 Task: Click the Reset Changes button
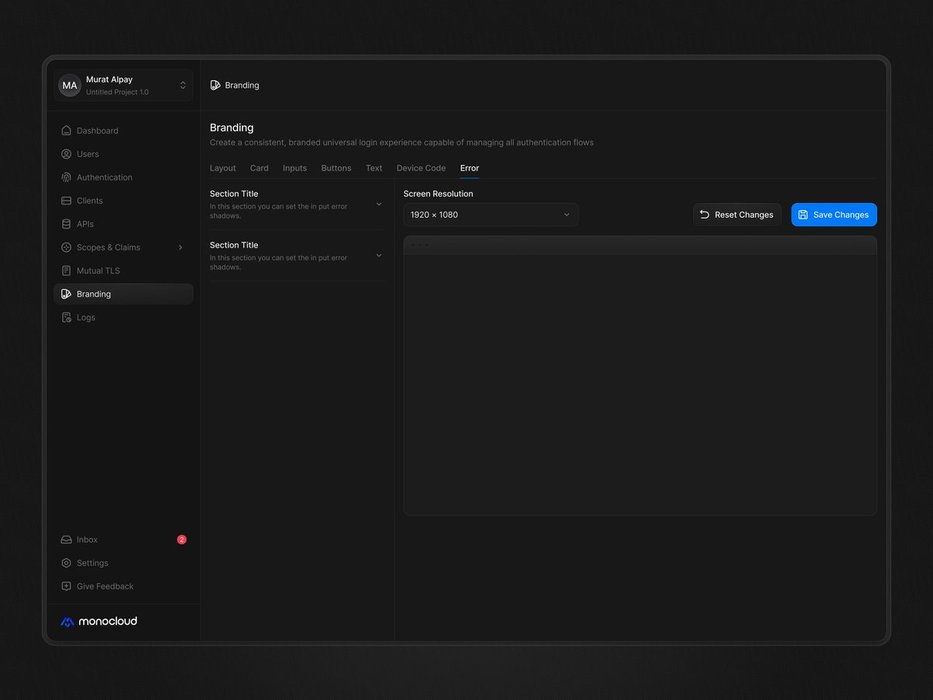pyautogui.click(x=736, y=215)
